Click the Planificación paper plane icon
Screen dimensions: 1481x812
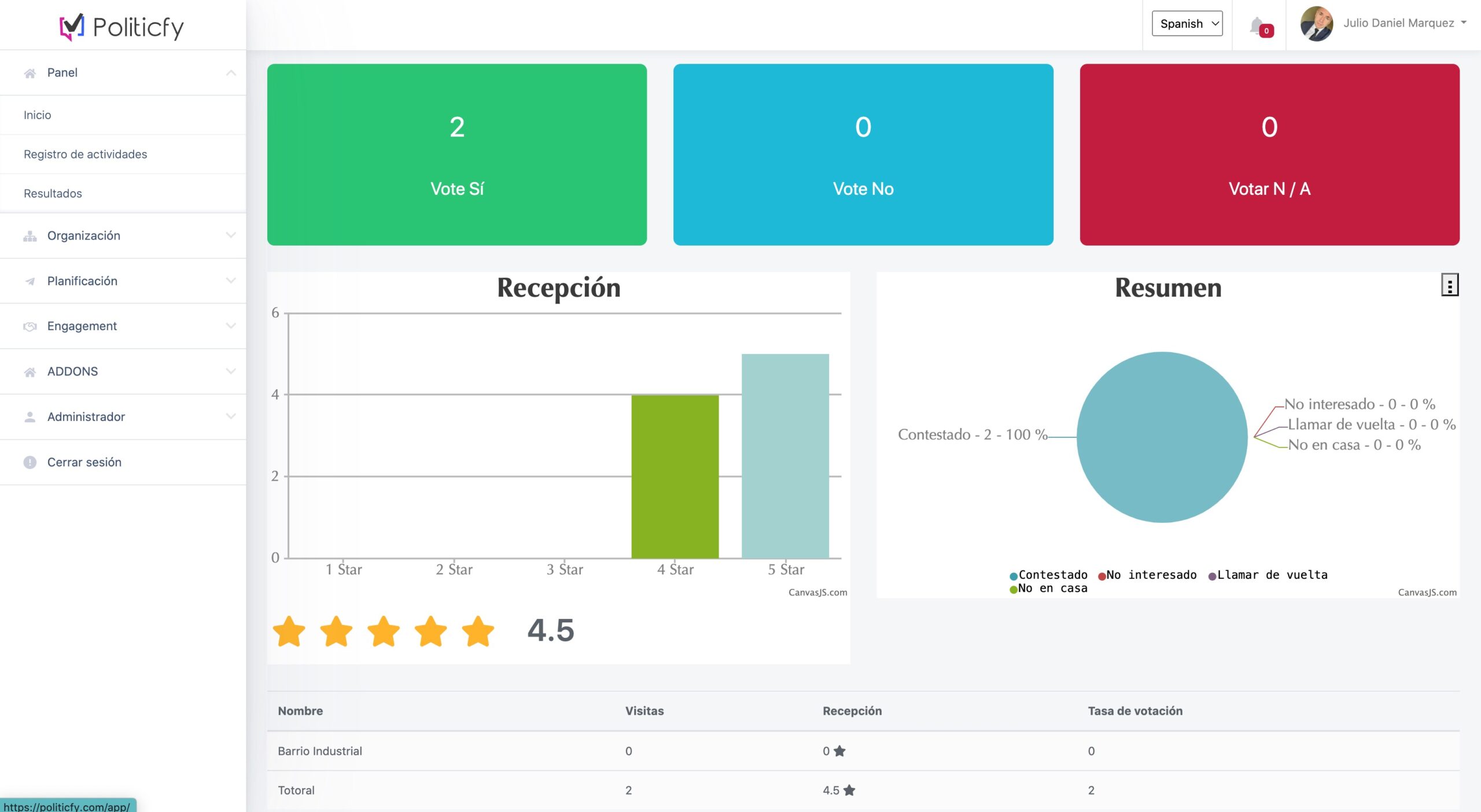click(30, 281)
